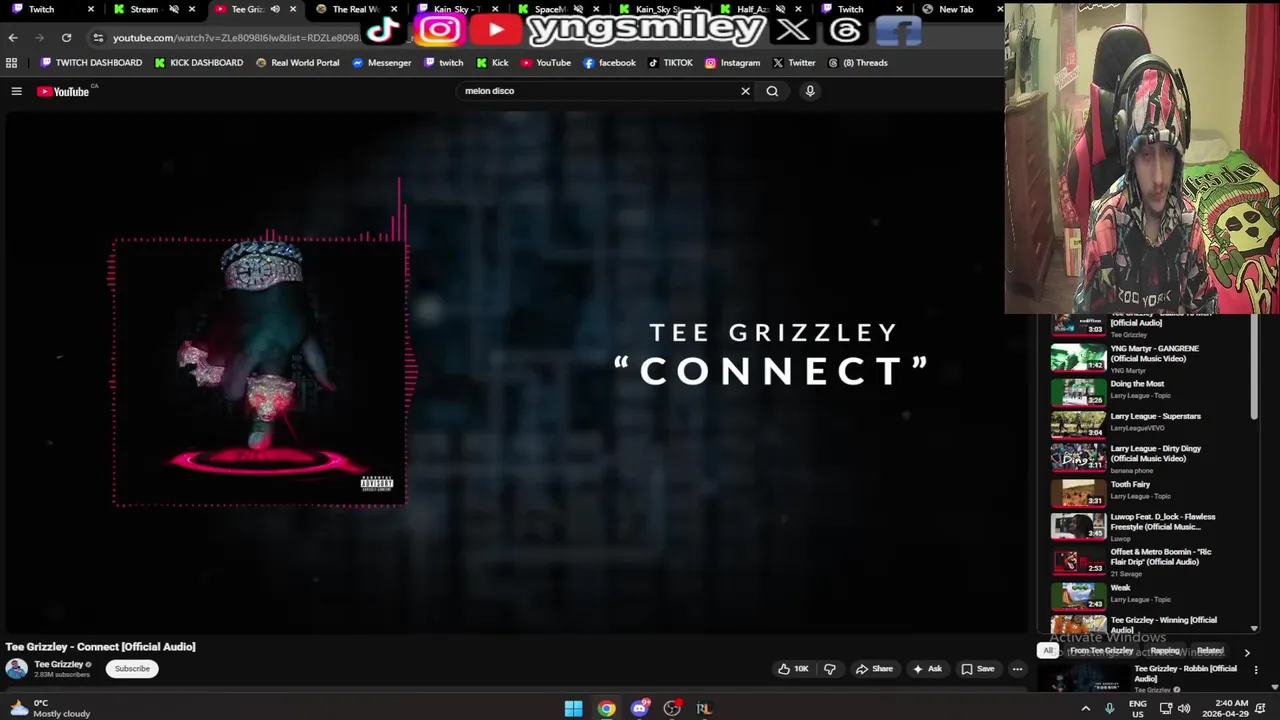Select the Rapping filter chip

point(1165,651)
